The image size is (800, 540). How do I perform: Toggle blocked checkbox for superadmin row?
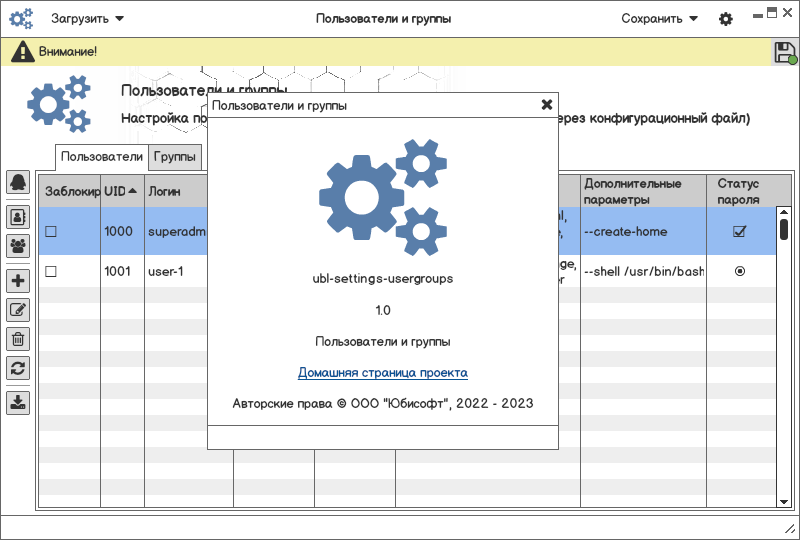(51, 232)
